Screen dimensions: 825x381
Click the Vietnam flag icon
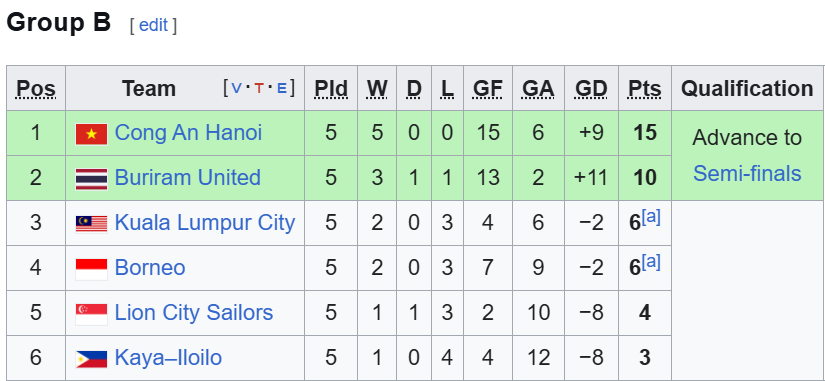tap(92, 134)
